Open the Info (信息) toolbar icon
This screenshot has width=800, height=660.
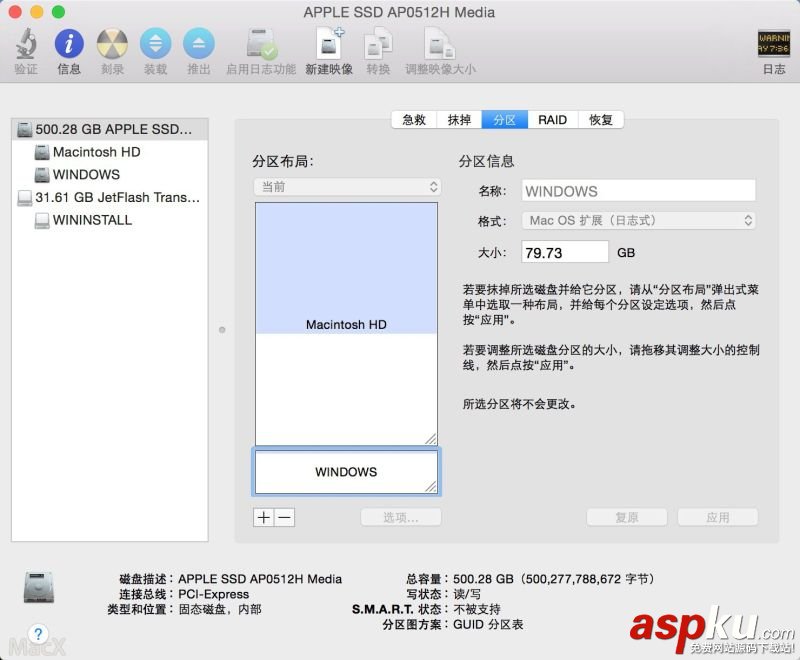point(69,44)
